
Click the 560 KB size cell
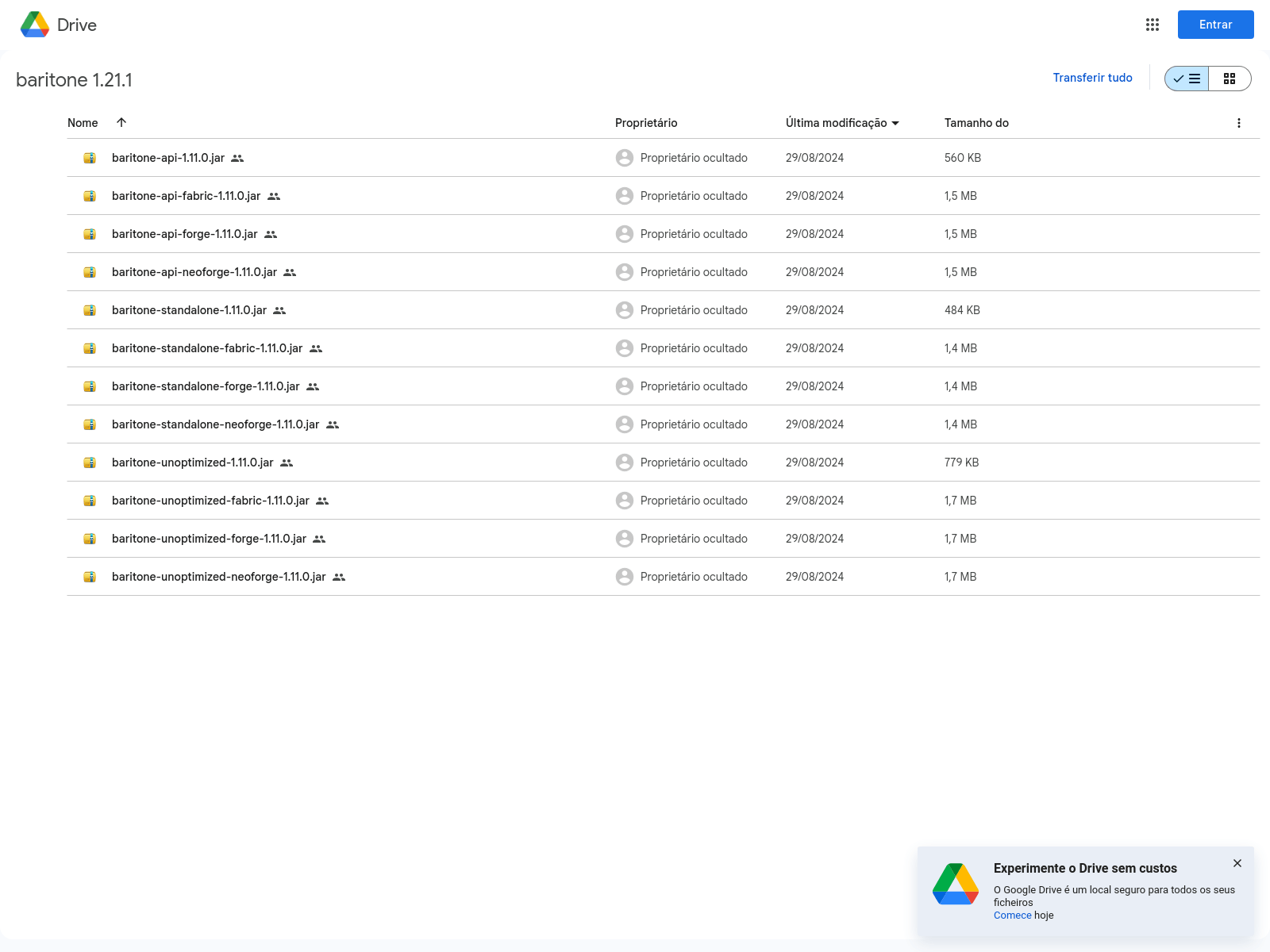coord(963,158)
